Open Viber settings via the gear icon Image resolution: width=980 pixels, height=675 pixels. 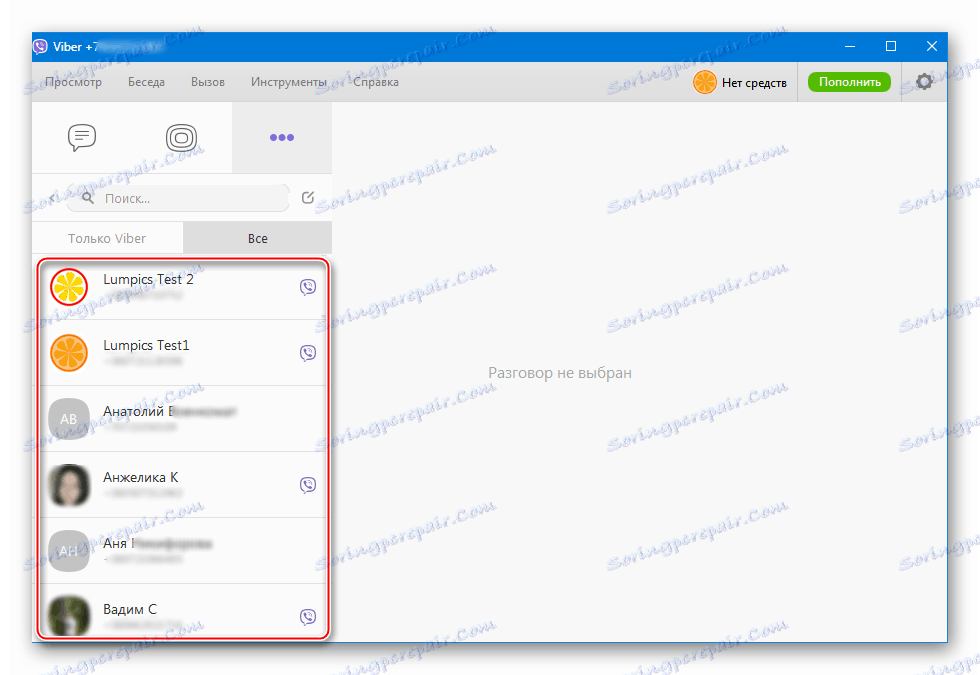pyautogui.click(x=924, y=82)
